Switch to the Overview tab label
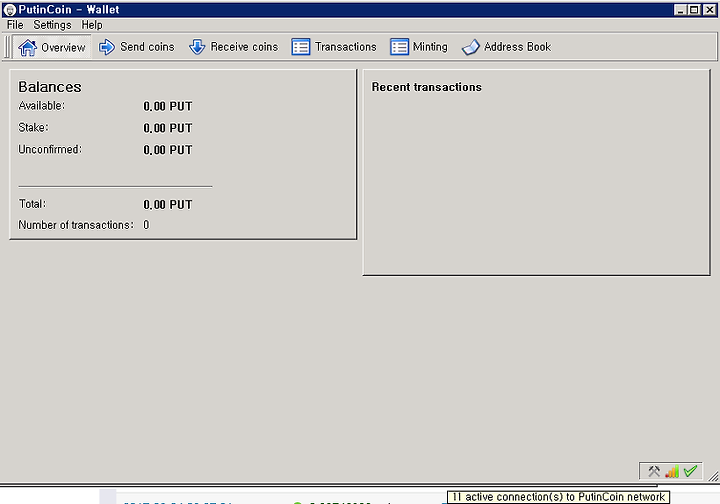The height and width of the screenshot is (504, 720). [63, 47]
